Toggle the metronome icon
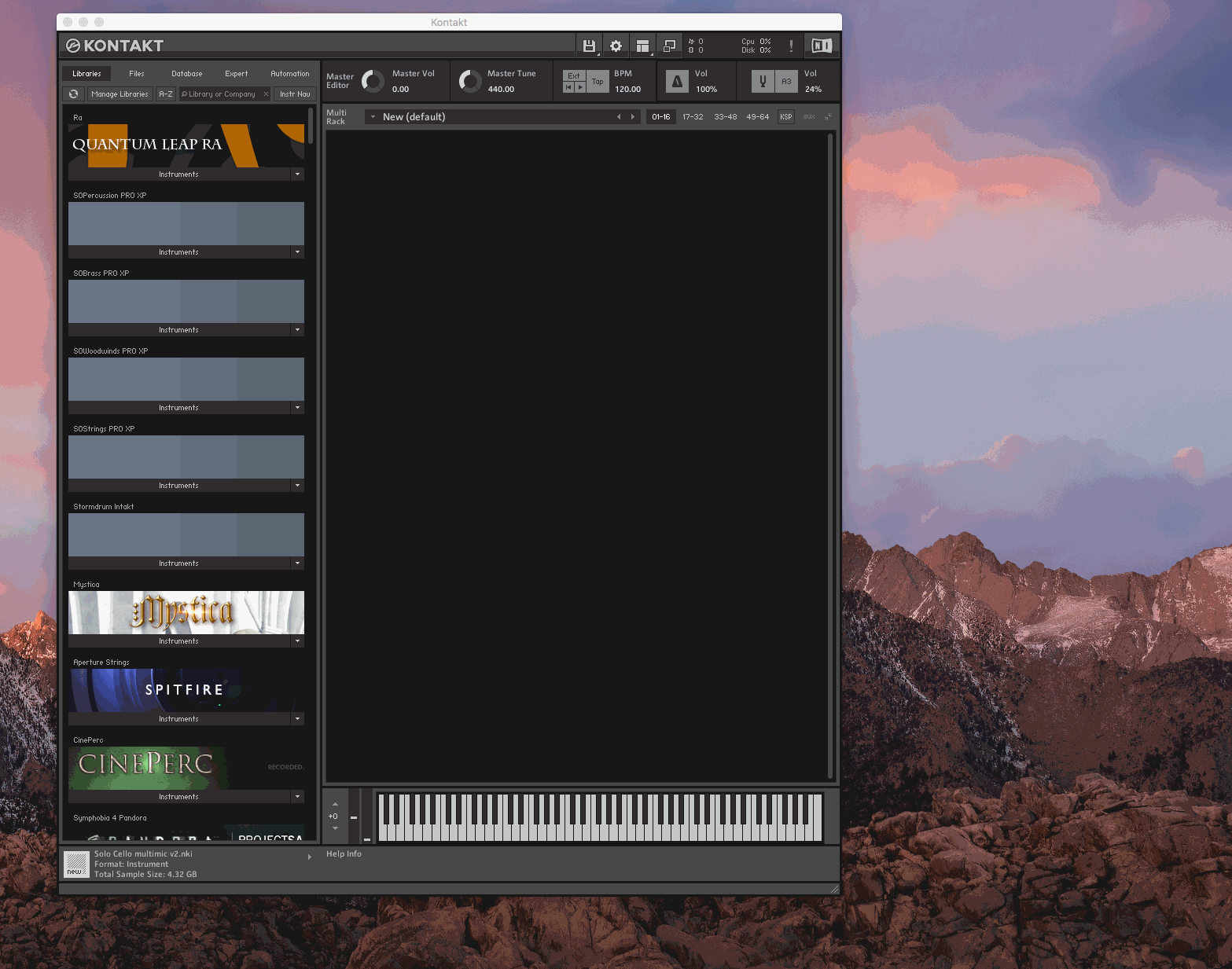 (x=677, y=81)
